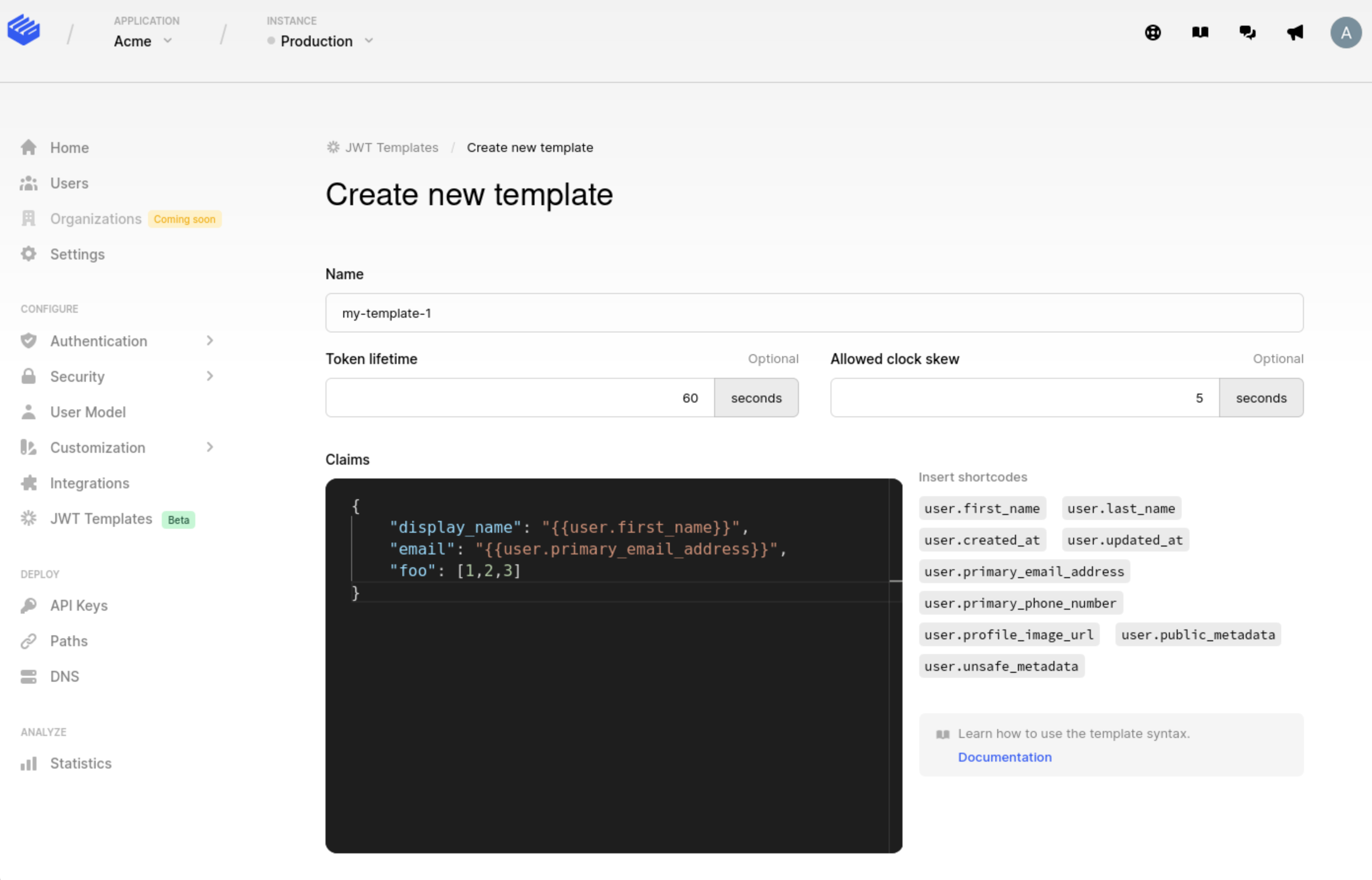This screenshot has width=1372, height=880.
Task: Open announcements megaphone icon
Action: (x=1295, y=33)
